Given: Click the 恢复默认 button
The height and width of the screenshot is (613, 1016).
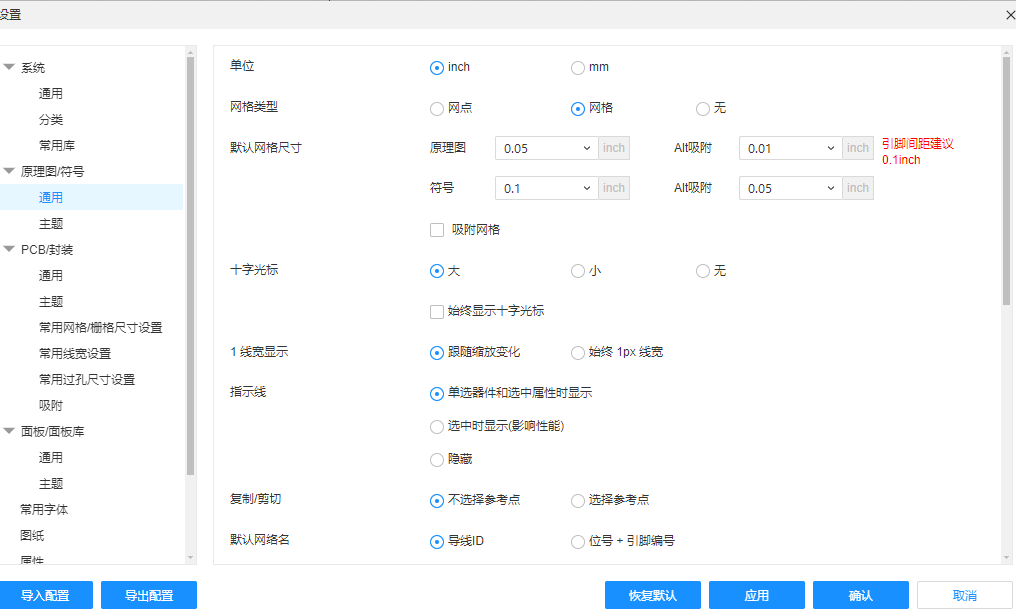Looking at the screenshot, I should [x=652, y=596].
